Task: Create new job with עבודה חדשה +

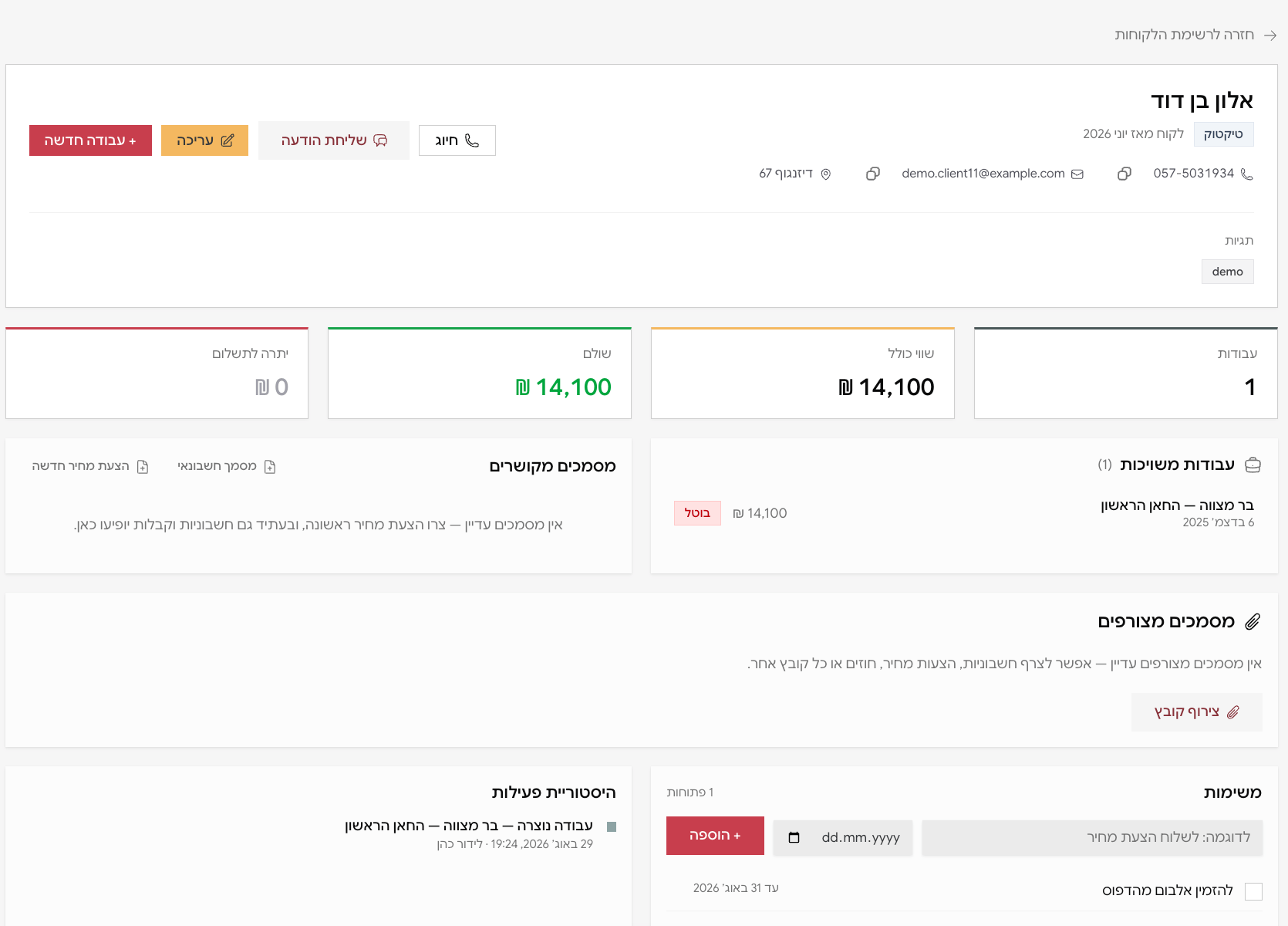Action: tap(90, 140)
